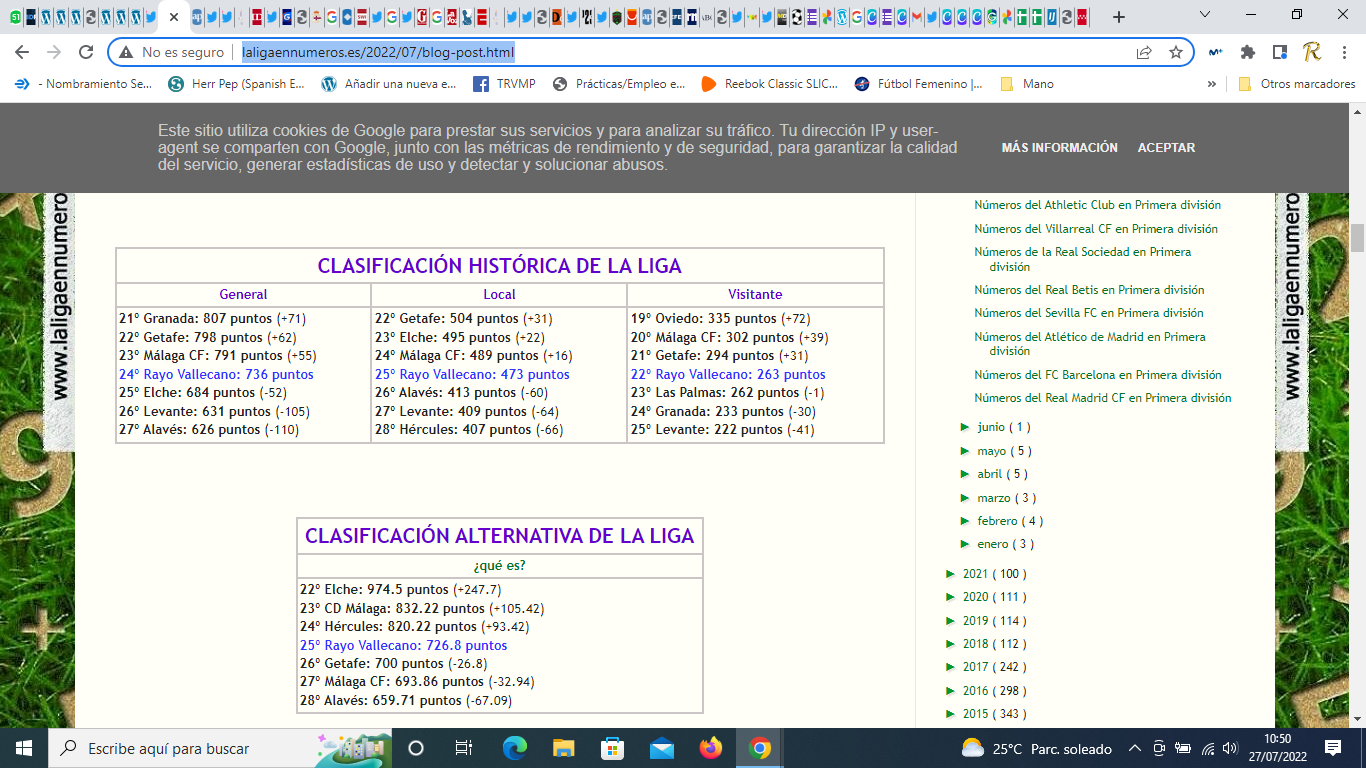Viewport: 1366px width, 768px height.
Task: Open the Otros marcadores folder
Action: coord(1297,84)
